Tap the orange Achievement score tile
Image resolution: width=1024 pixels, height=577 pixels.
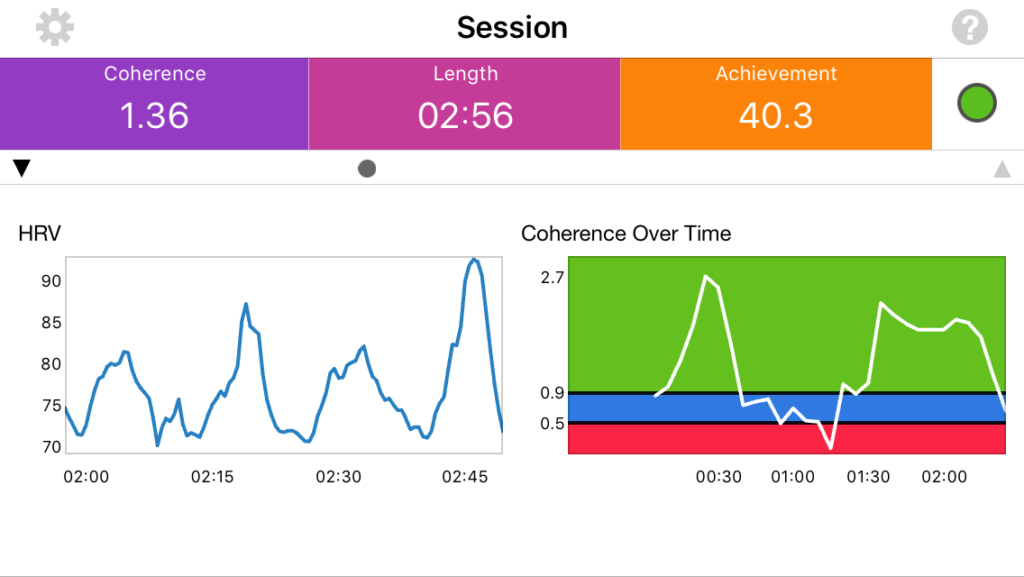[x=776, y=104]
